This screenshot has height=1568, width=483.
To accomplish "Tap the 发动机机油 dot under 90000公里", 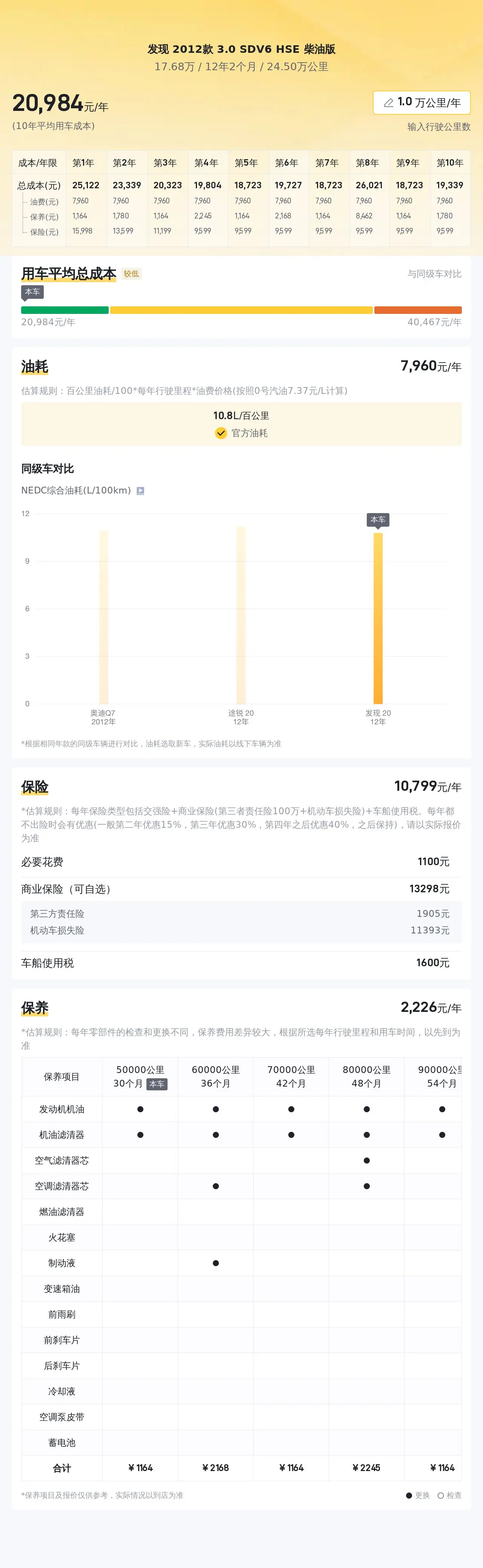I will [442, 1109].
